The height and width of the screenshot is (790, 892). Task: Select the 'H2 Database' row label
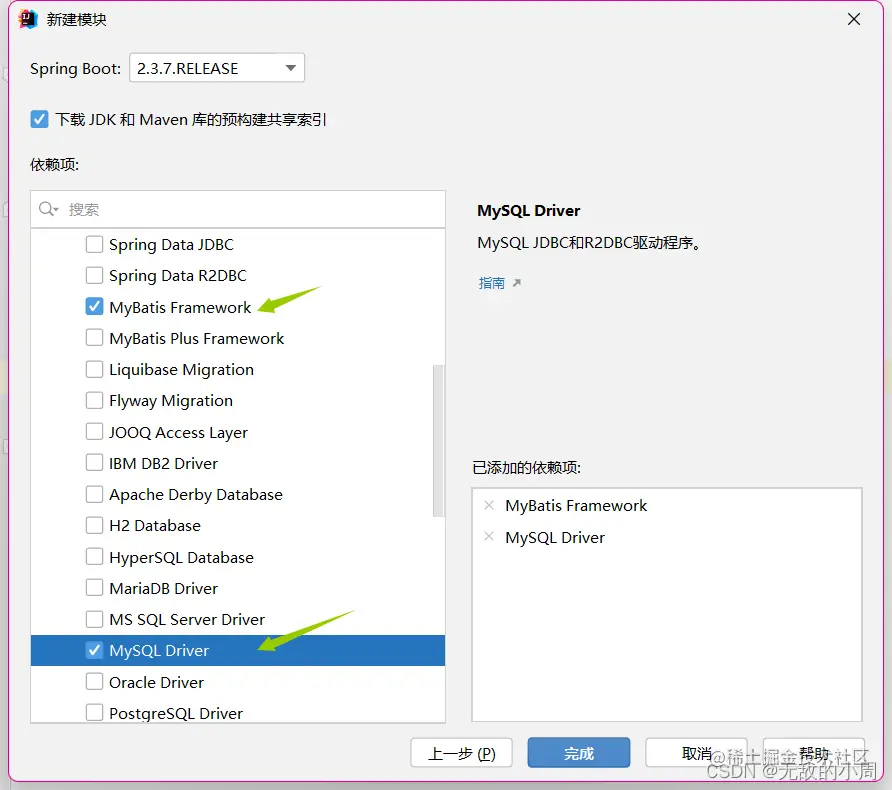(155, 526)
